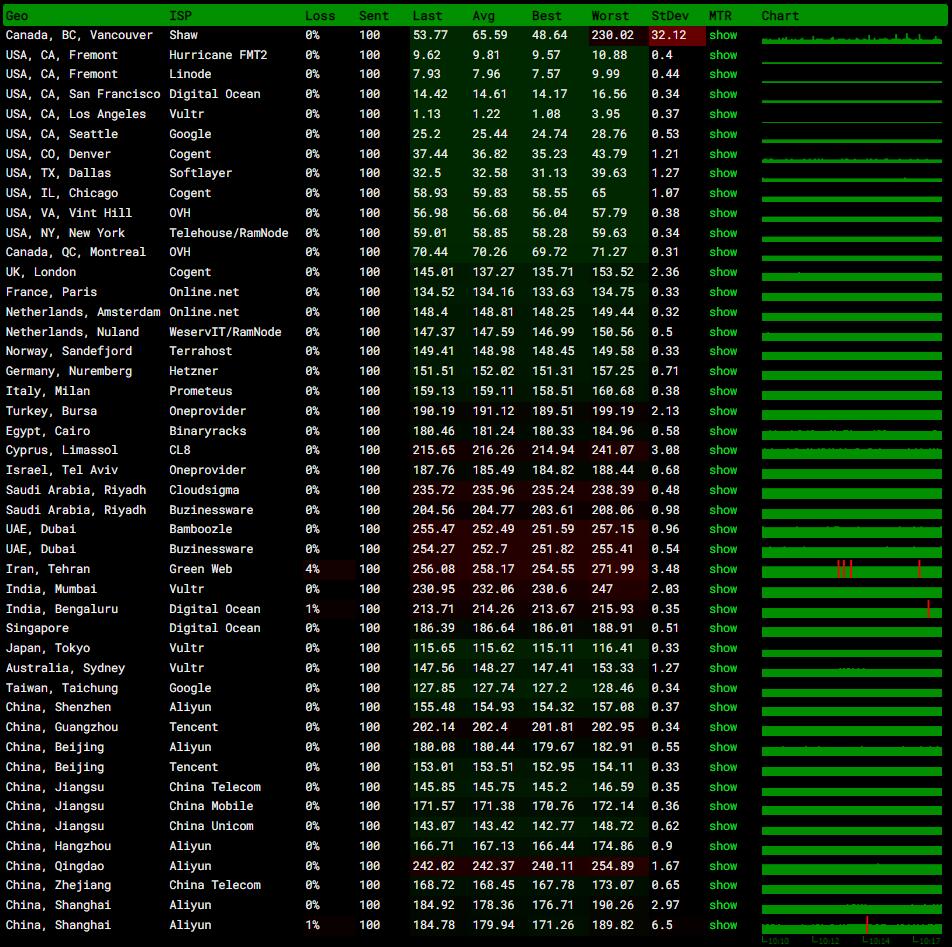Click 'show' for Nuremberg Hetzner
952x947 pixels.
coord(723,371)
